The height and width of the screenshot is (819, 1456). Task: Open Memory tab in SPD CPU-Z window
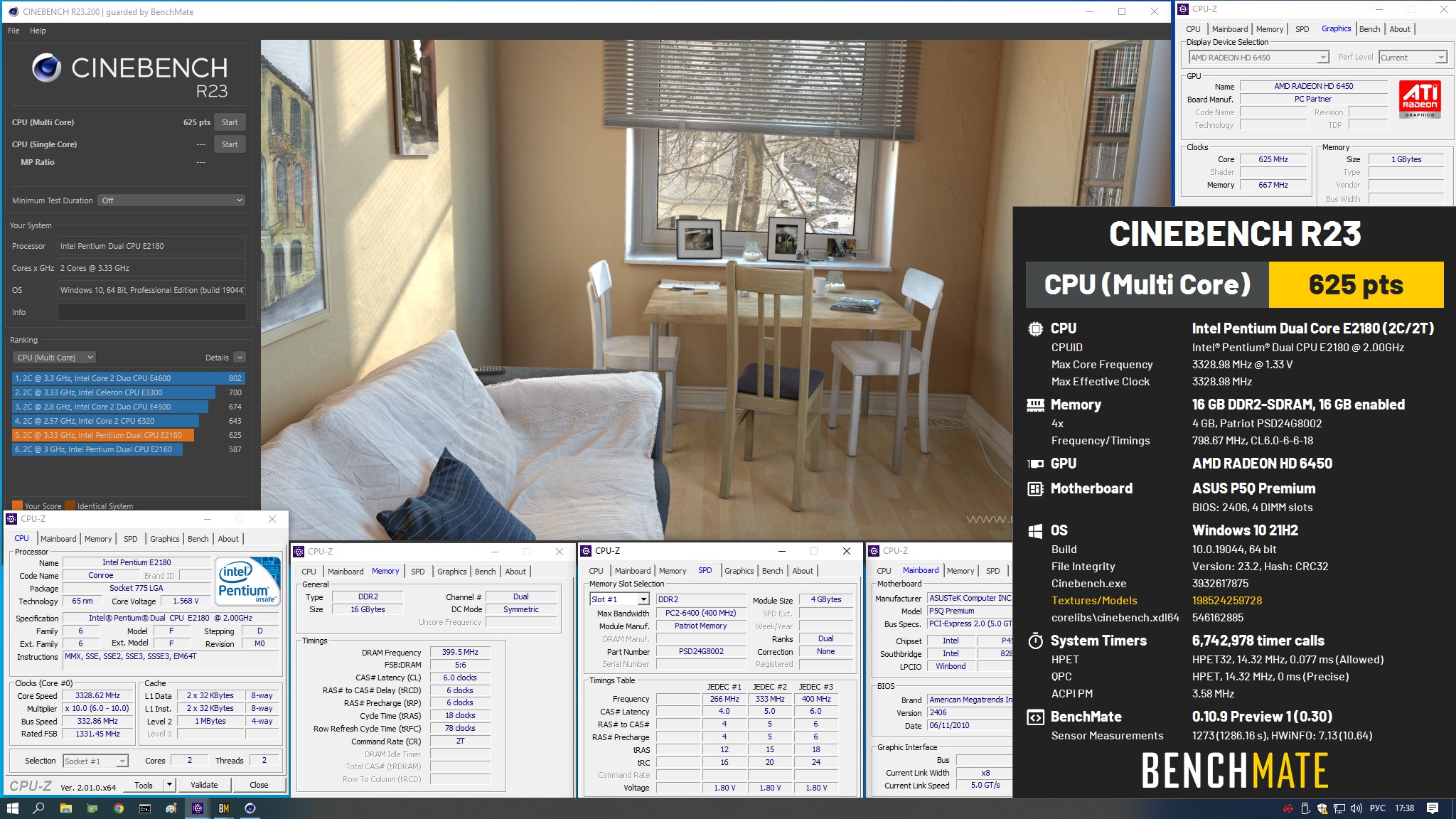[673, 571]
